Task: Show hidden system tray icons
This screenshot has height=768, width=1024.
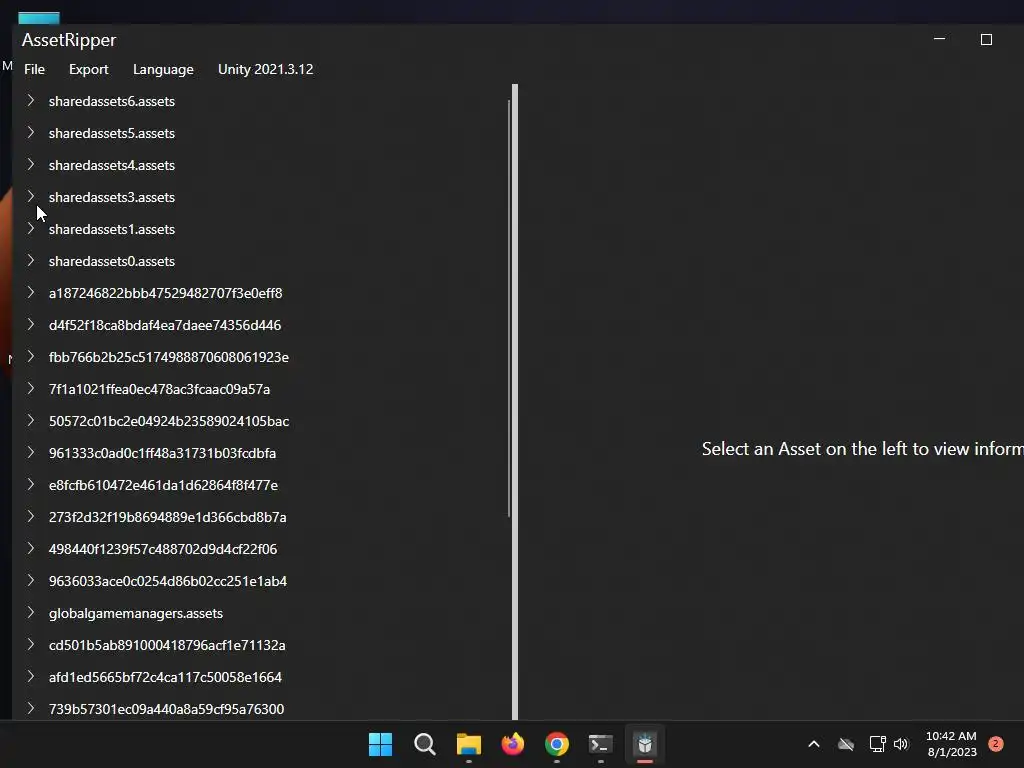Action: [x=814, y=744]
